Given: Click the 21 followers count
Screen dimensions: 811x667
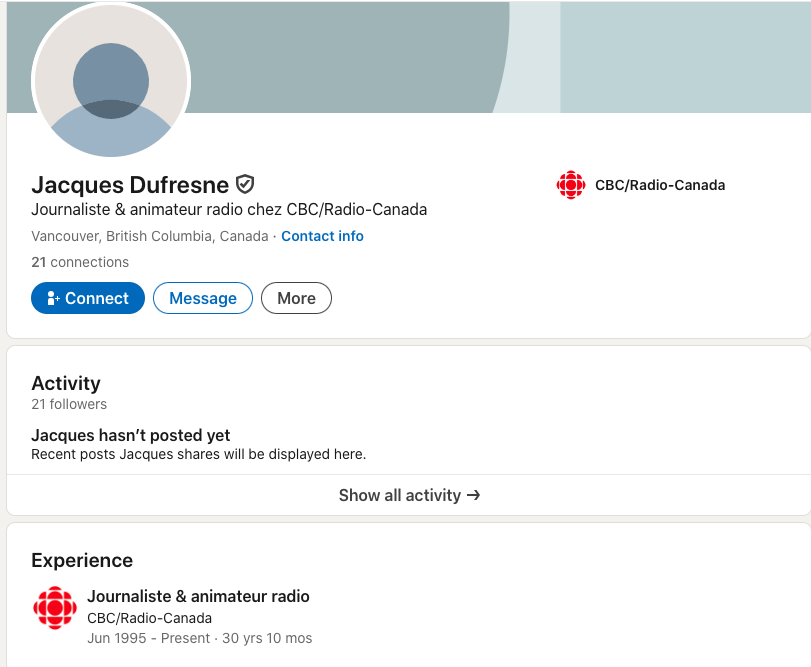Looking at the screenshot, I should coord(69,404).
